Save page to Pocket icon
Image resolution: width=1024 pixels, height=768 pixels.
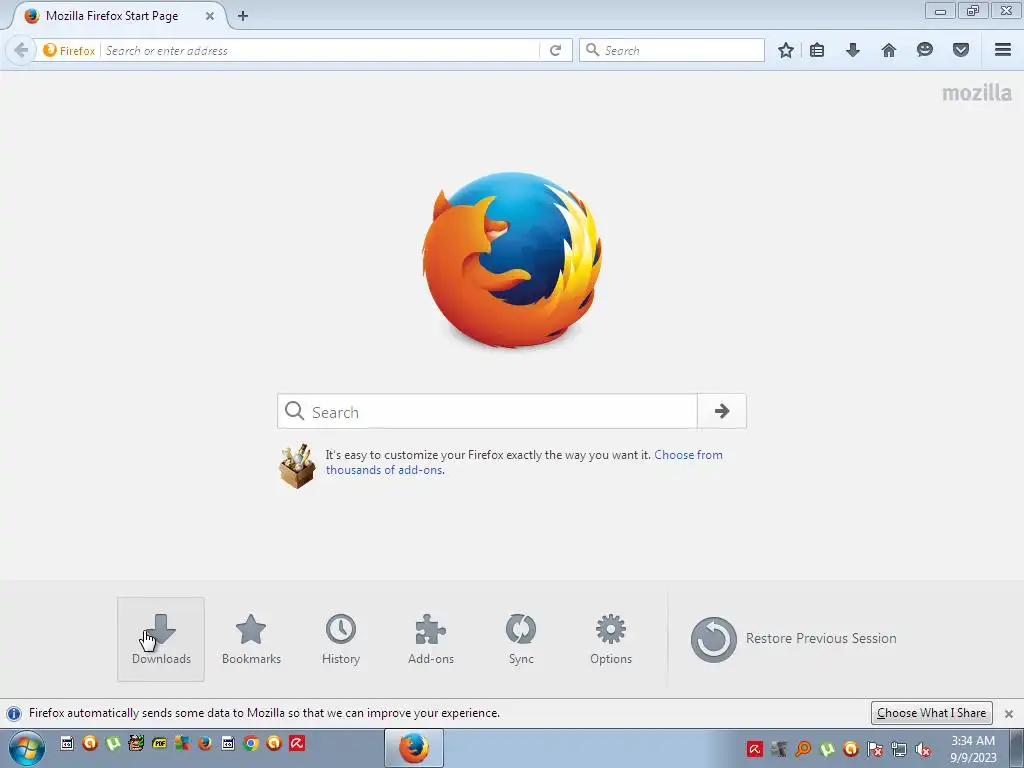(x=961, y=50)
